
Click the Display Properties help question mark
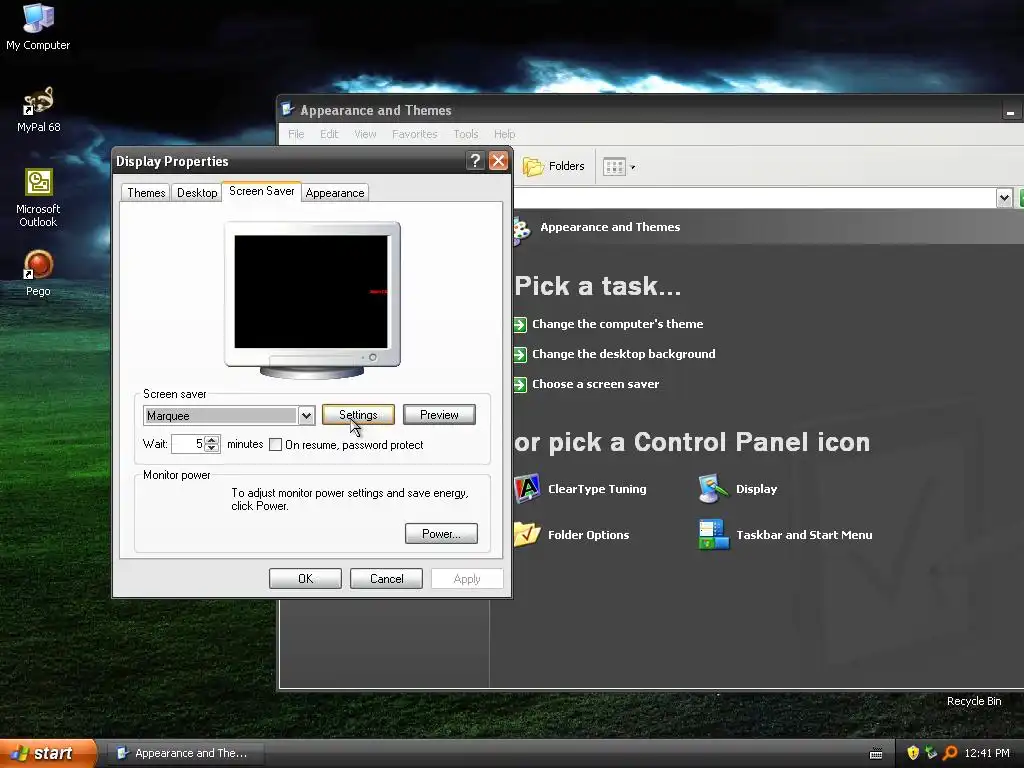point(475,161)
